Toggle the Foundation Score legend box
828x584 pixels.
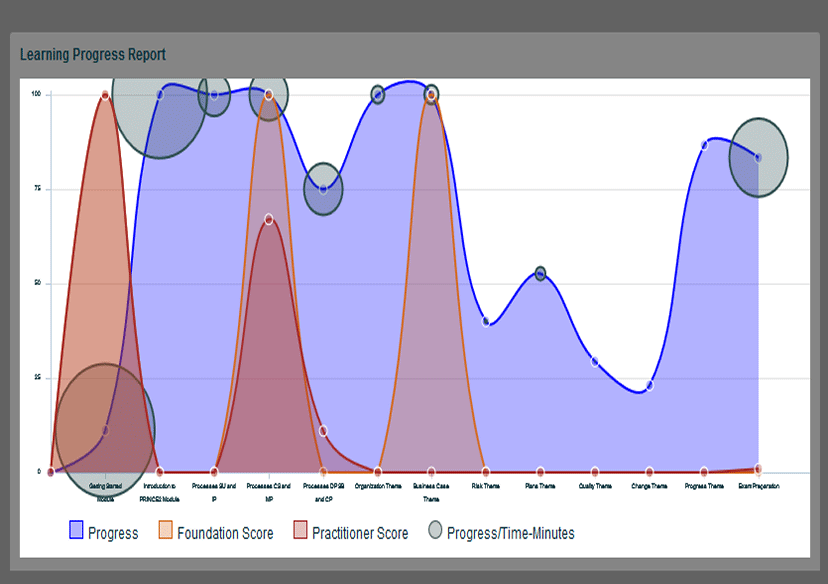pyautogui.click(x=165, y=532)
